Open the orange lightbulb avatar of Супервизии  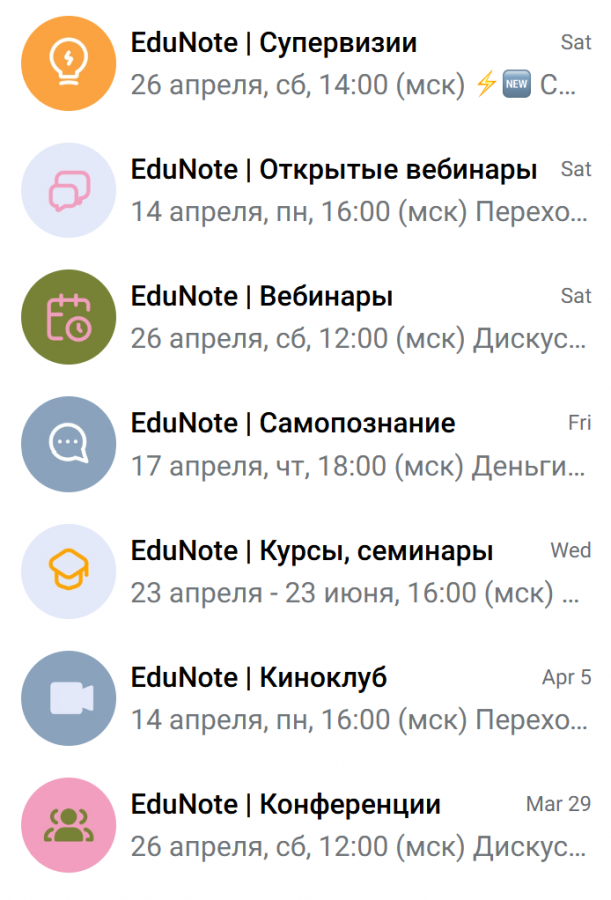coord(68,63)
